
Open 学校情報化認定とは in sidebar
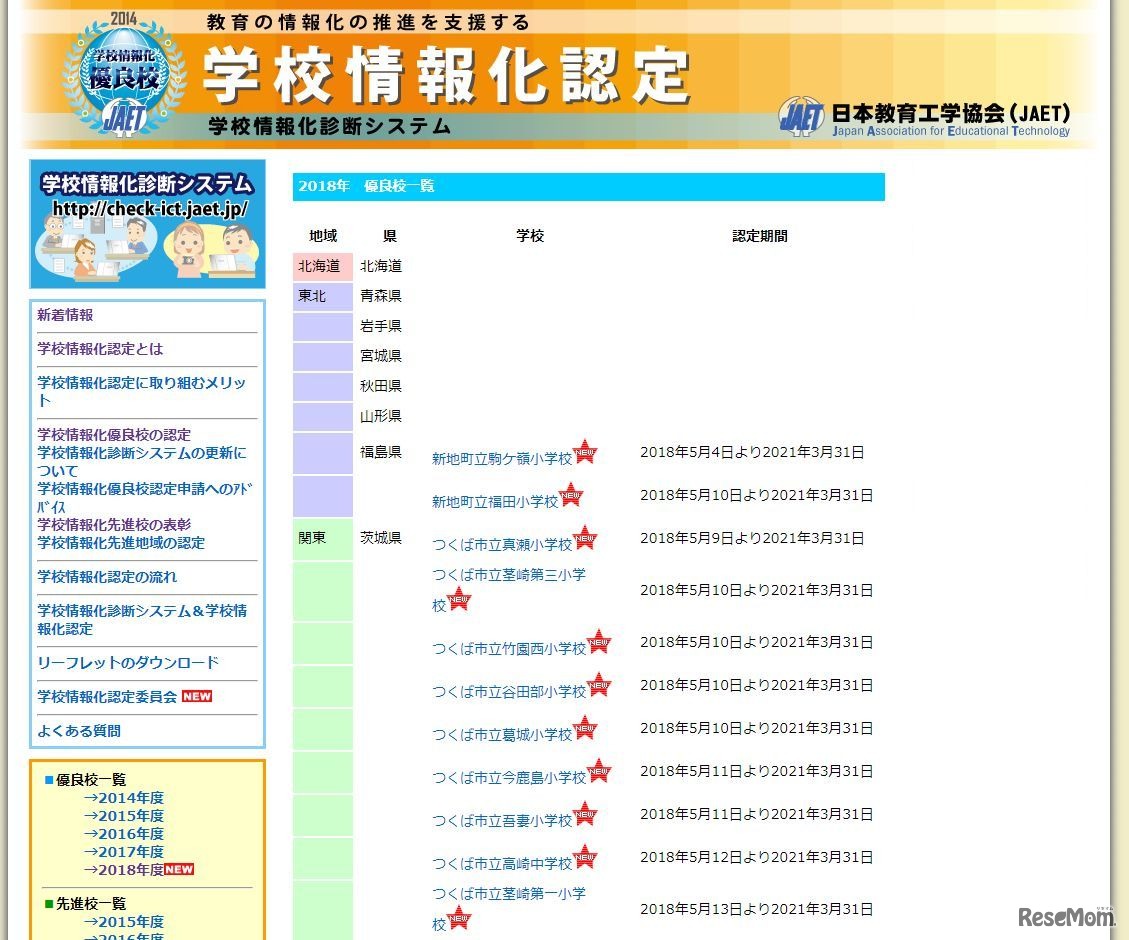[100, 349]
